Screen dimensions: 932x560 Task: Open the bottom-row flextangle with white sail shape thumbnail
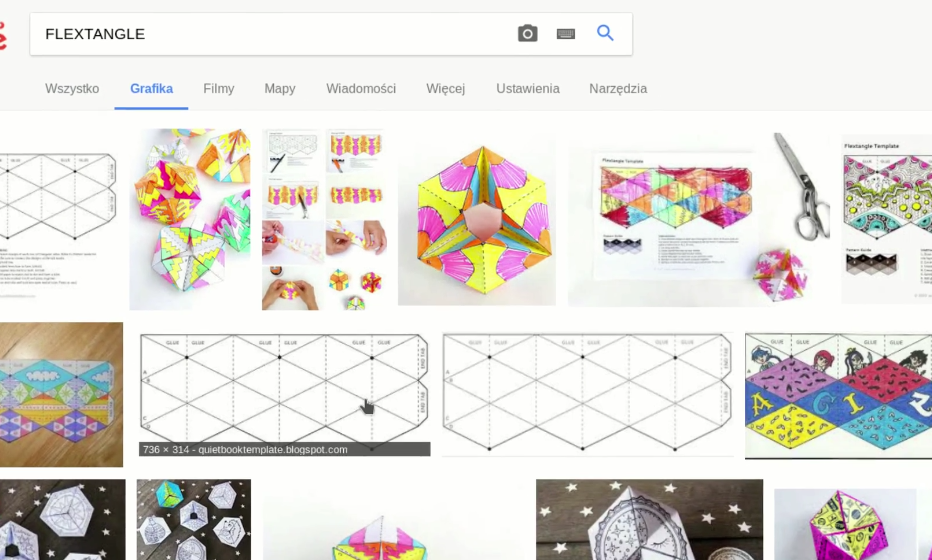[393, 521]
